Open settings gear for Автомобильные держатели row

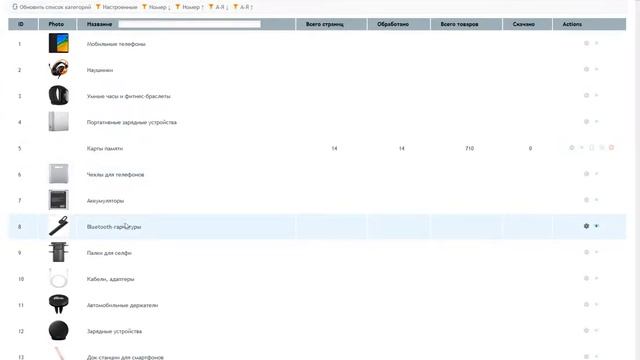pyautogui.click(x=587, y=304)
